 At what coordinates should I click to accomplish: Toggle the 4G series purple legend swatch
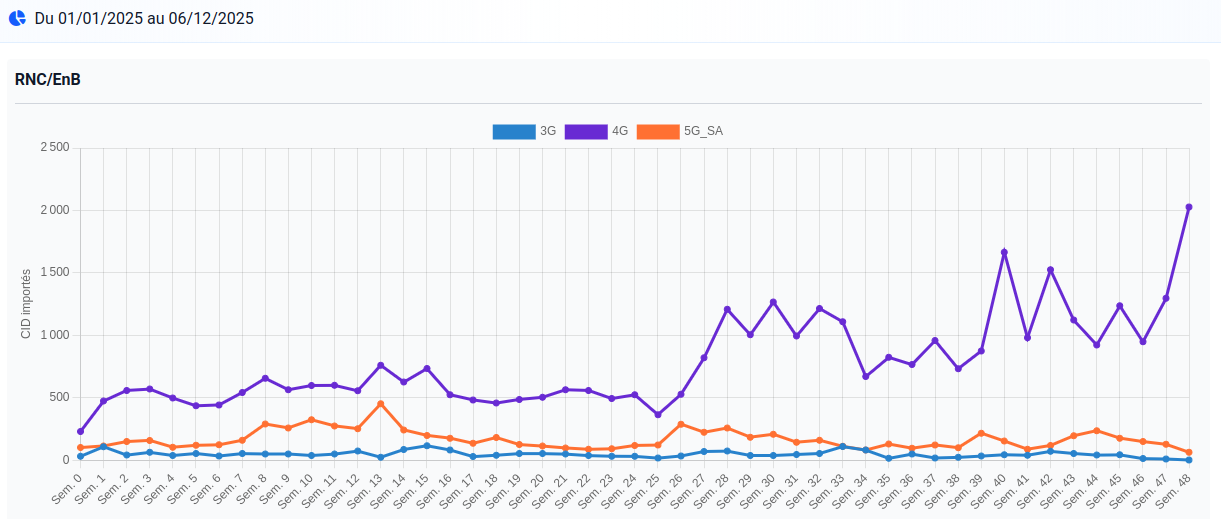(x=585, y=131)
